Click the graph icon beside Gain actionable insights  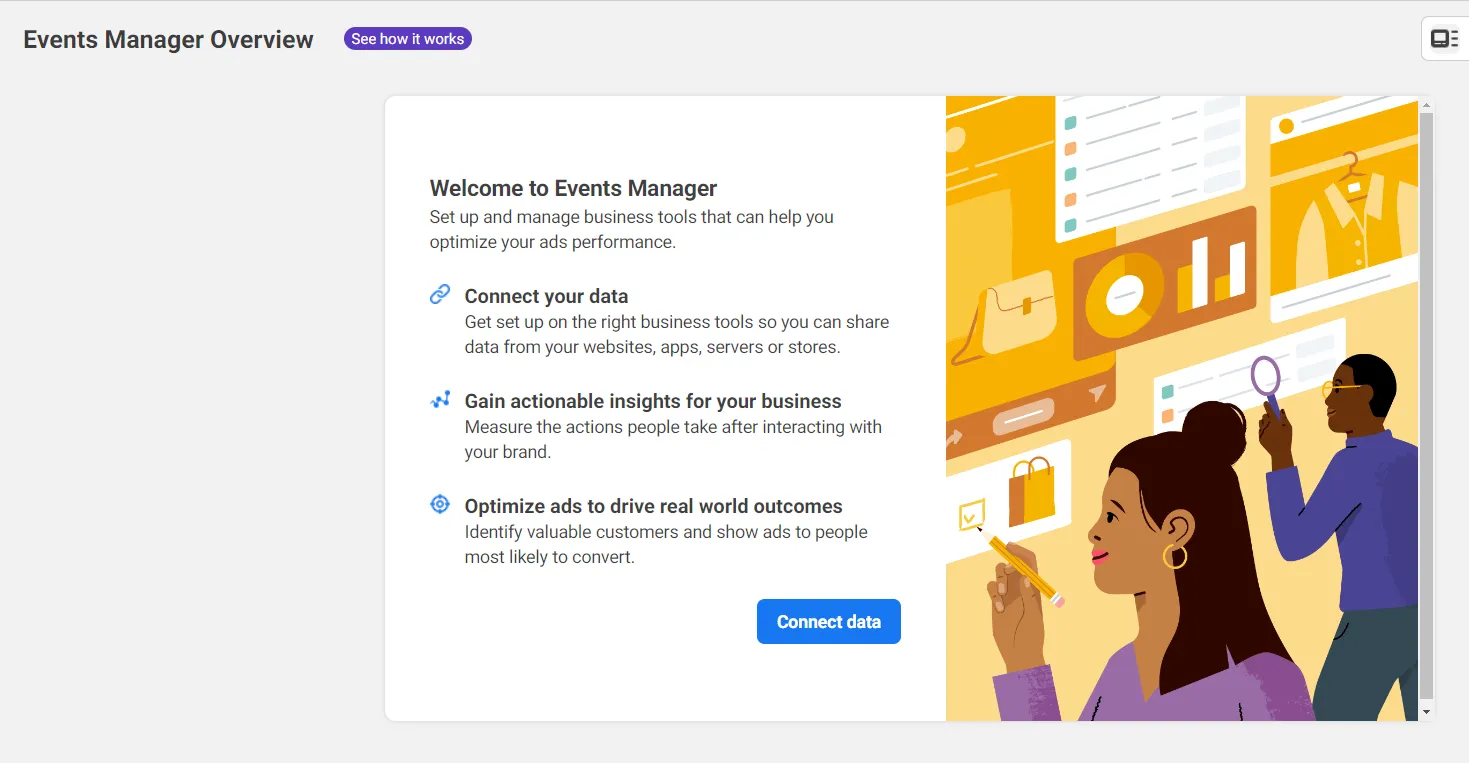[x=440, y=399]
